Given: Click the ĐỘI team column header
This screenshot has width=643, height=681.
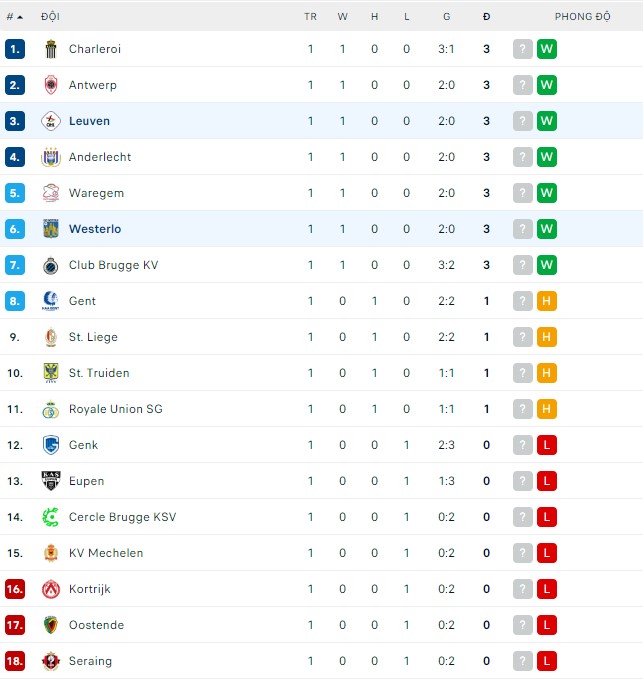Looking at the screenshot, I should (x=50, y=17).
